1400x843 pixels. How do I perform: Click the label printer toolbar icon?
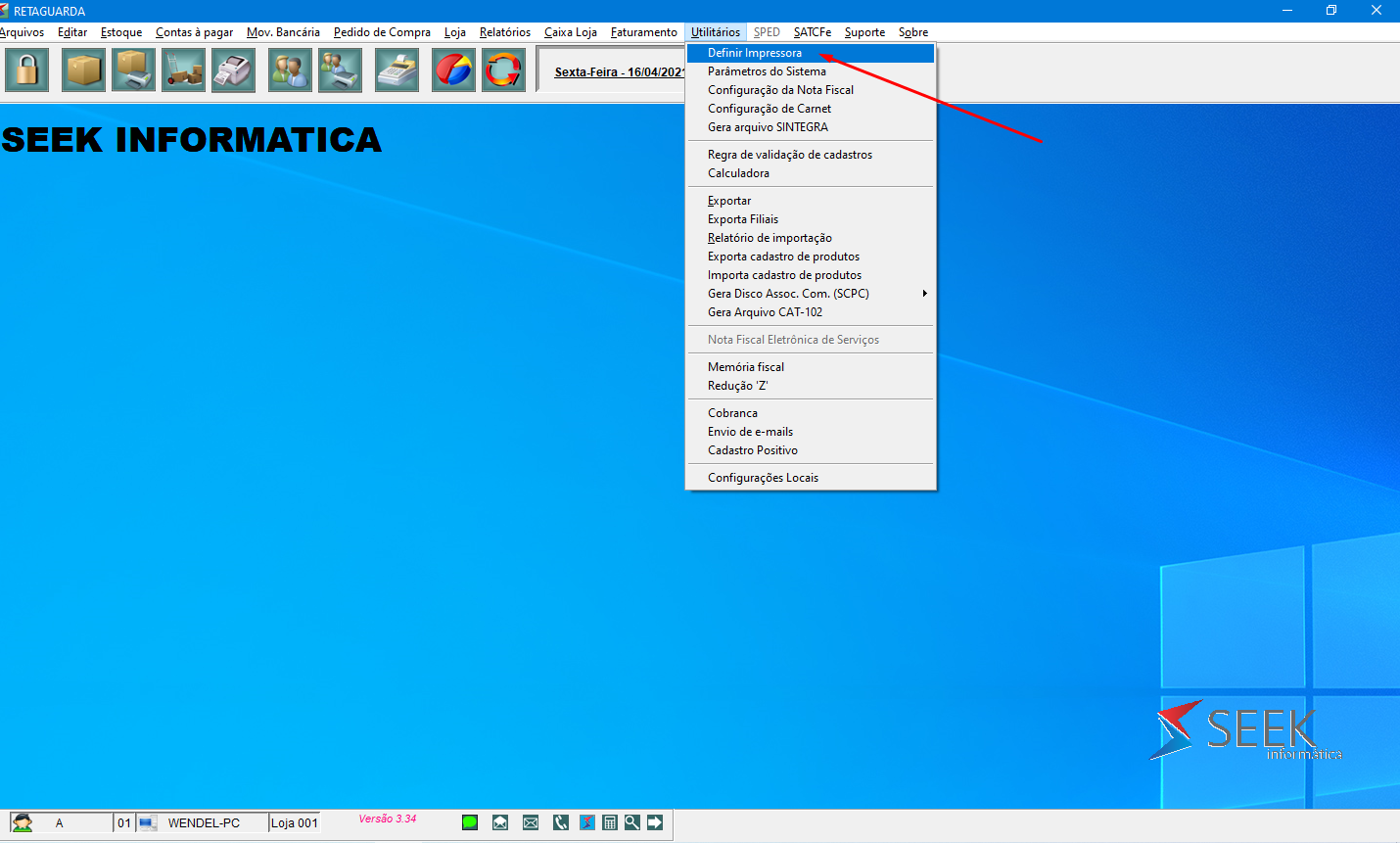pyautogui.click(x=233, y=70)
